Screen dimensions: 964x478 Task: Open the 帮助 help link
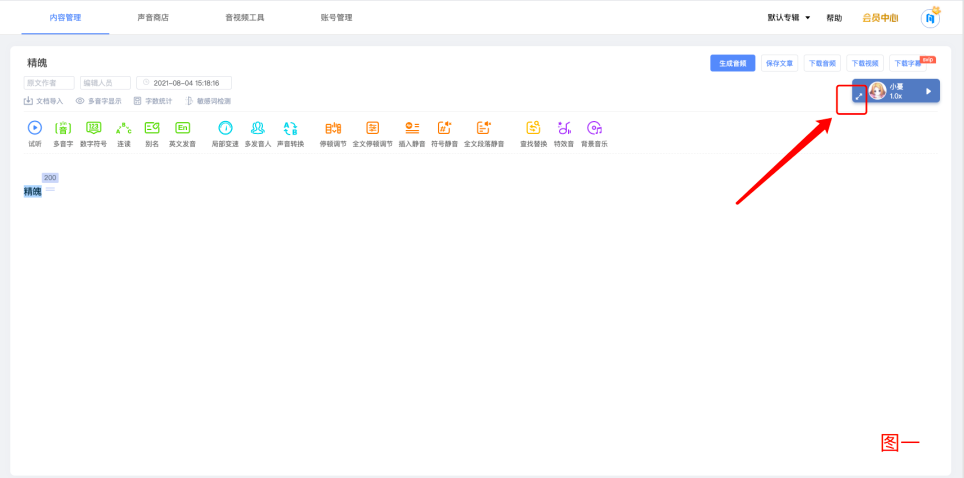point(834,18)
